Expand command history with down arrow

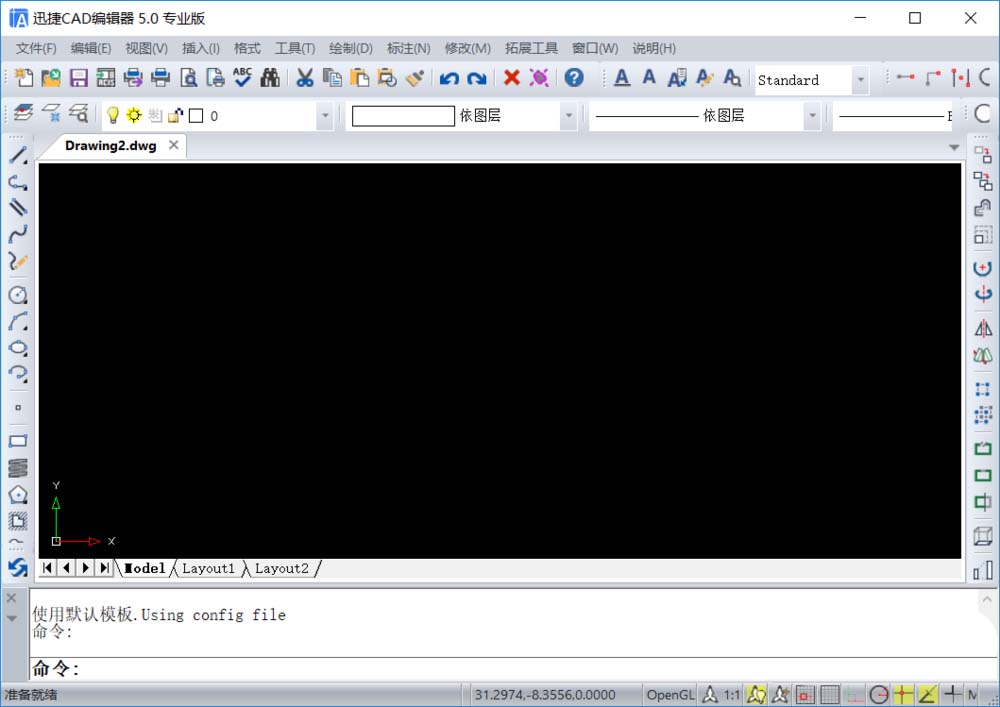tap(11, 618)
